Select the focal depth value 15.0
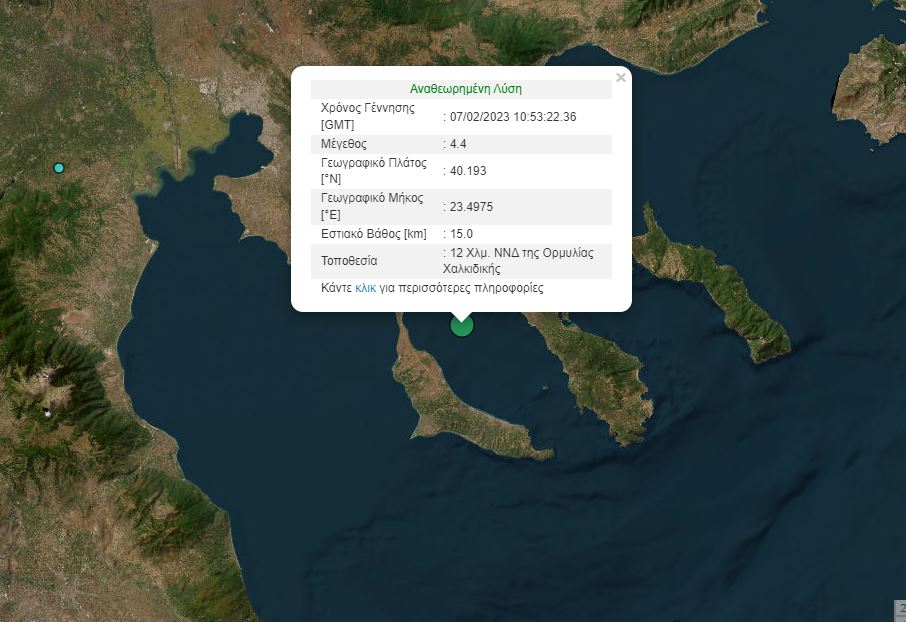 [x=461, y=234]
